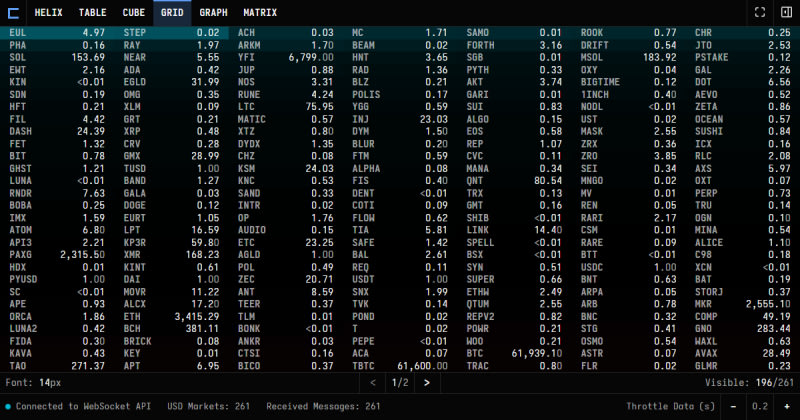Image resolution: width=800 pixels, height=420 pixels.
Task: Open the CUBE view tab
Action: (133, 13)
